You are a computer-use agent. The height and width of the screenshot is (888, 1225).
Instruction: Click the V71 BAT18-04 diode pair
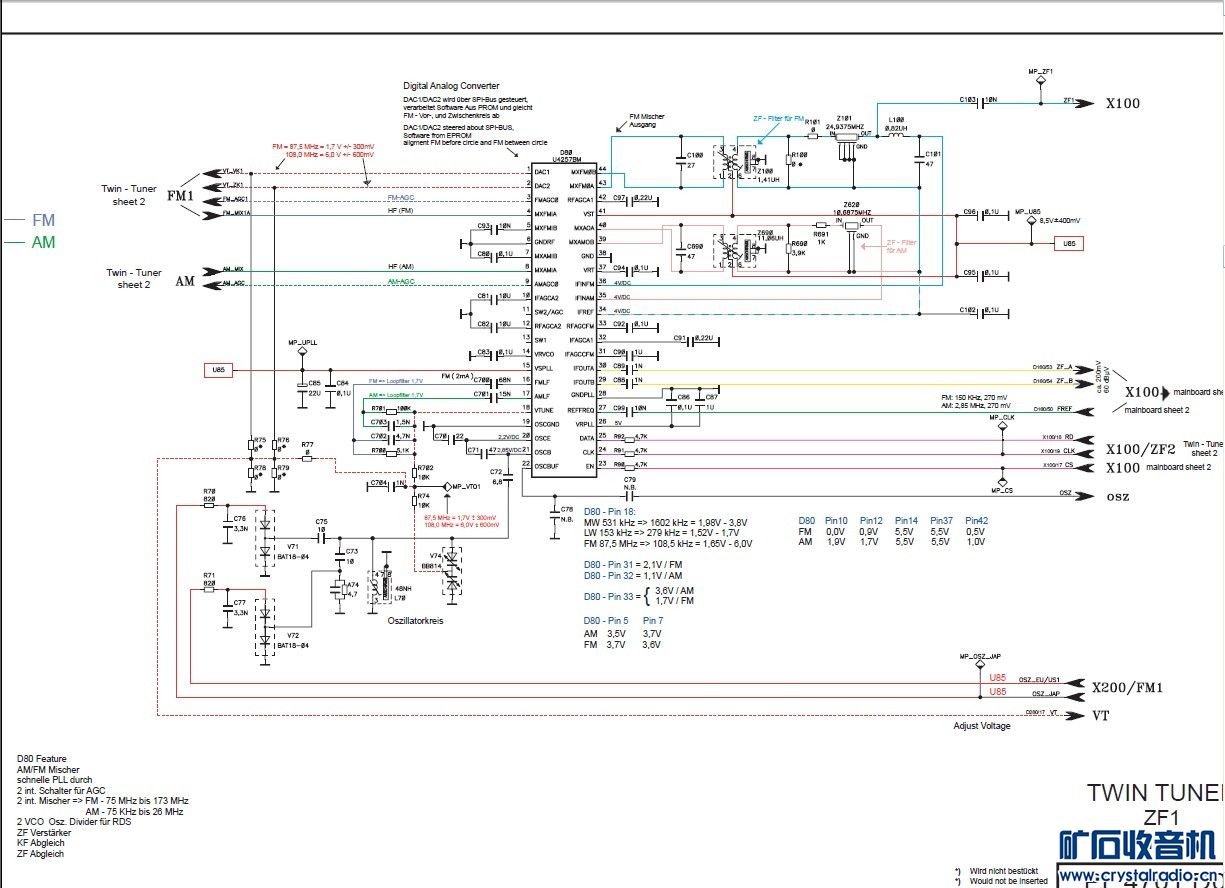coord(265,538)
